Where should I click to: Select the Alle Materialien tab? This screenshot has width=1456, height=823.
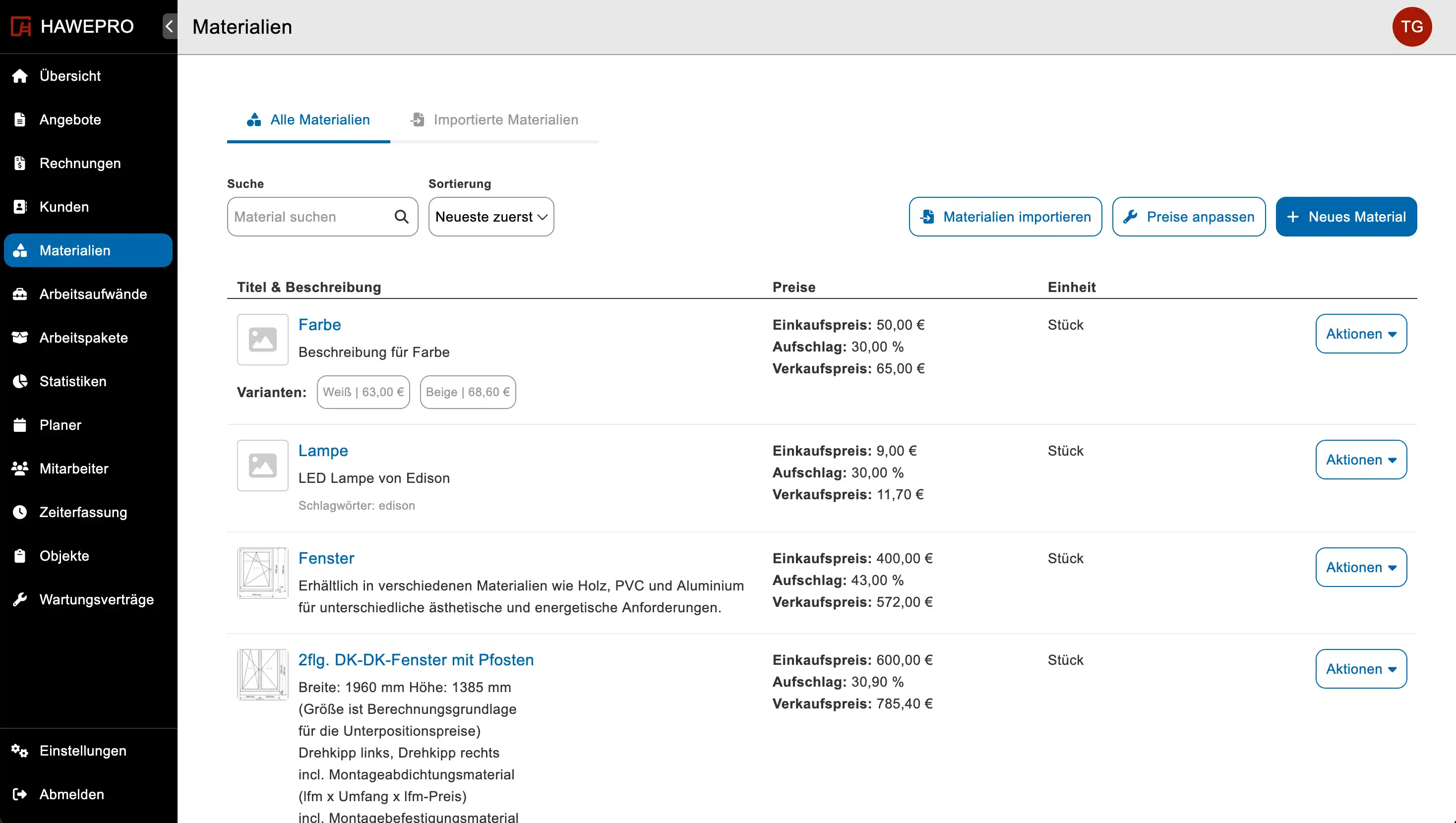click(x=308, y=120)
